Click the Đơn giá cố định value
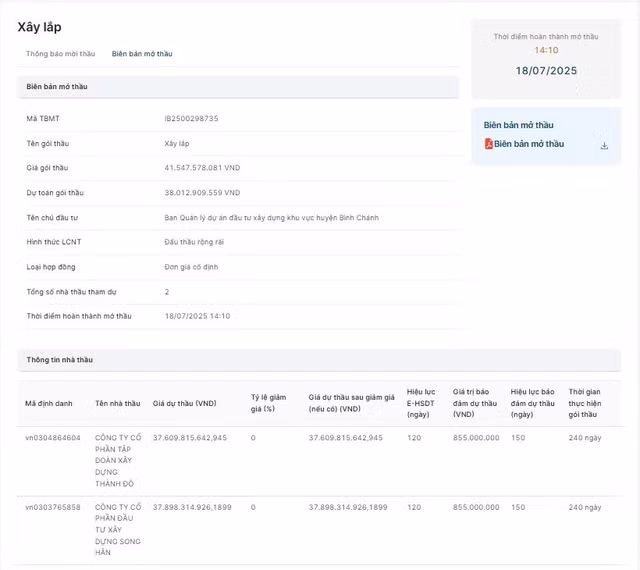Screen dimensions: 640x570 pos(191,267)
